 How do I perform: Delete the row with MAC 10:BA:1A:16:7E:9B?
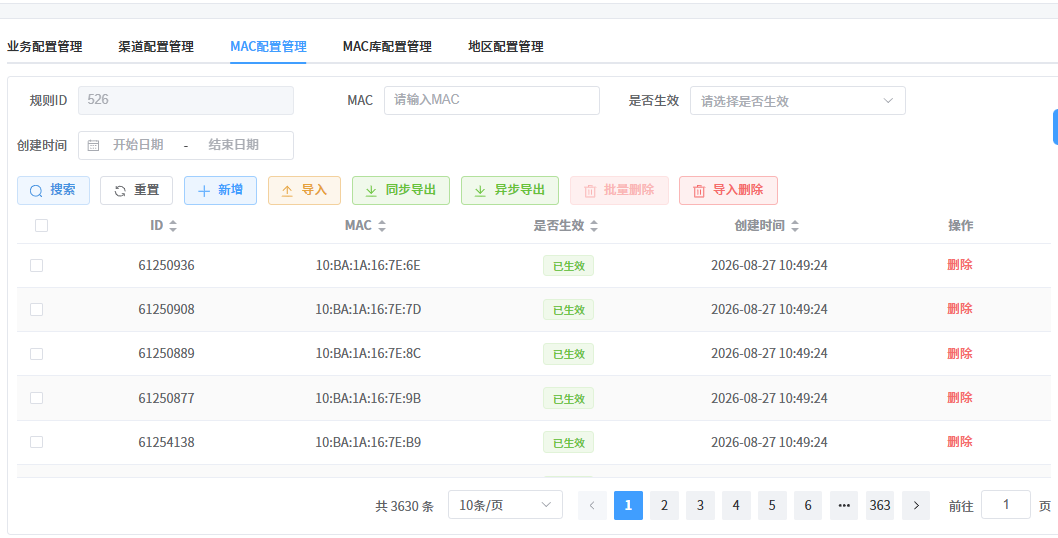(x=959, y=397)
